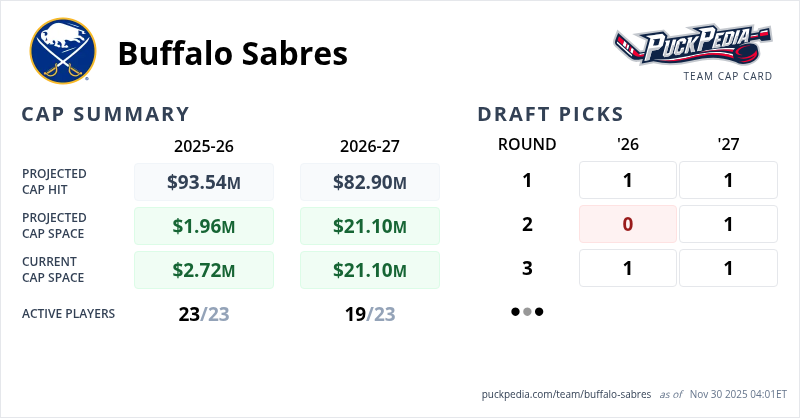
Task: Click the three-dot more rounds indicator
Action: [x=527, y=312]
